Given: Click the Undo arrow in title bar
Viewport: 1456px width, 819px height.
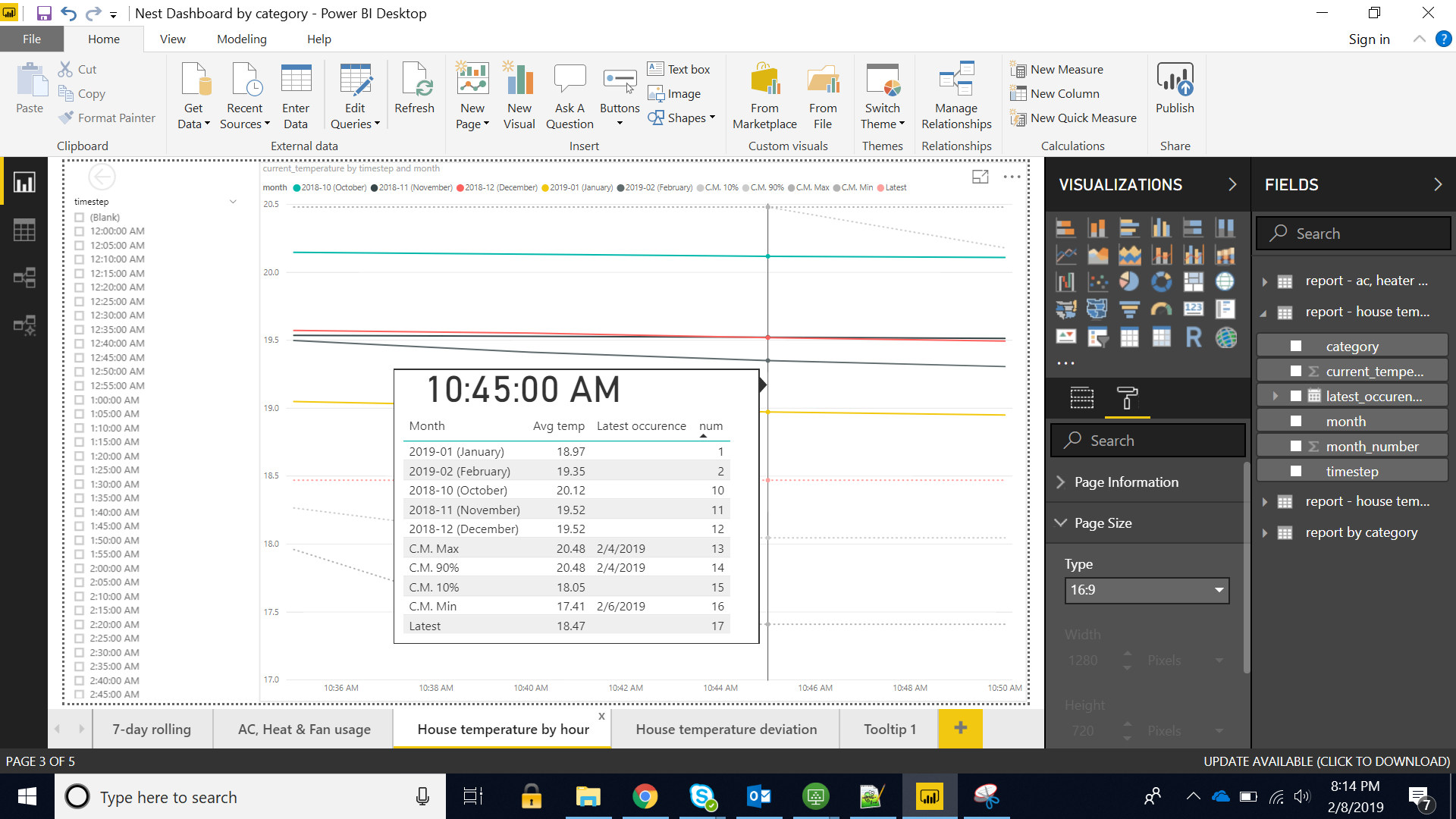Looking at the screenshot, I should tap(68, 13).
